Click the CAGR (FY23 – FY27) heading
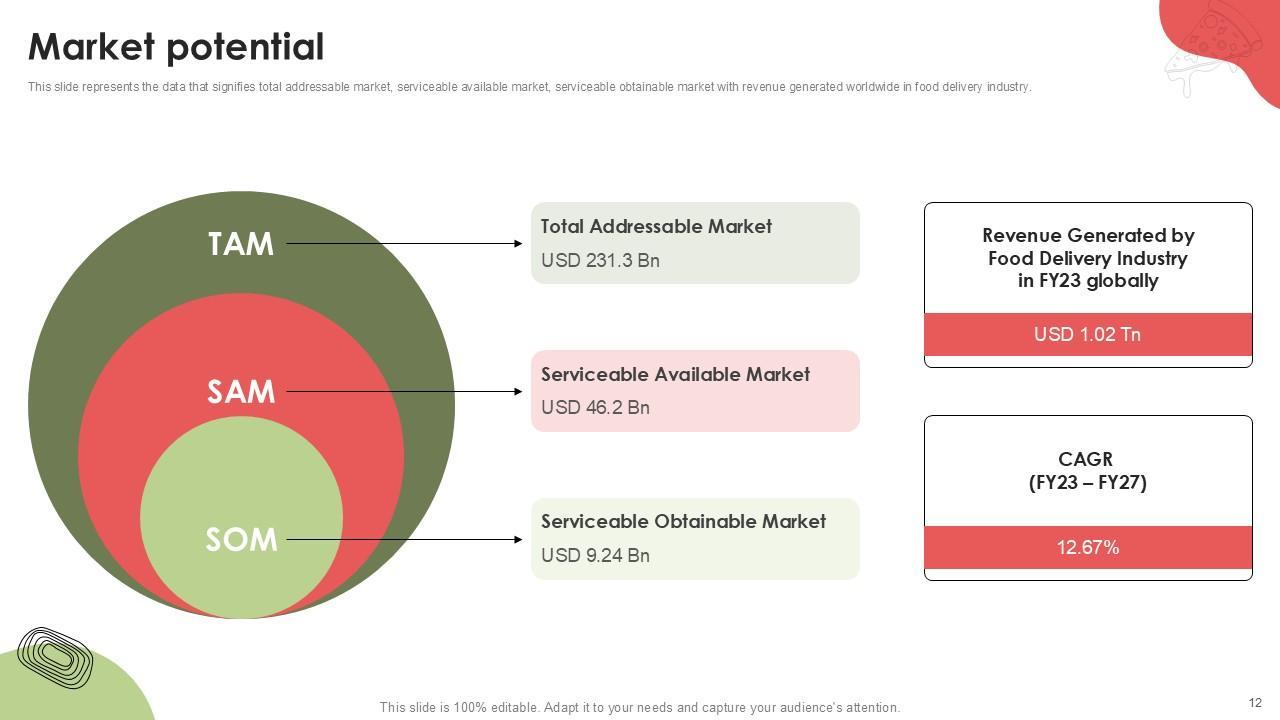The width and height of the screenshot is (1280, 720). 1088,471
